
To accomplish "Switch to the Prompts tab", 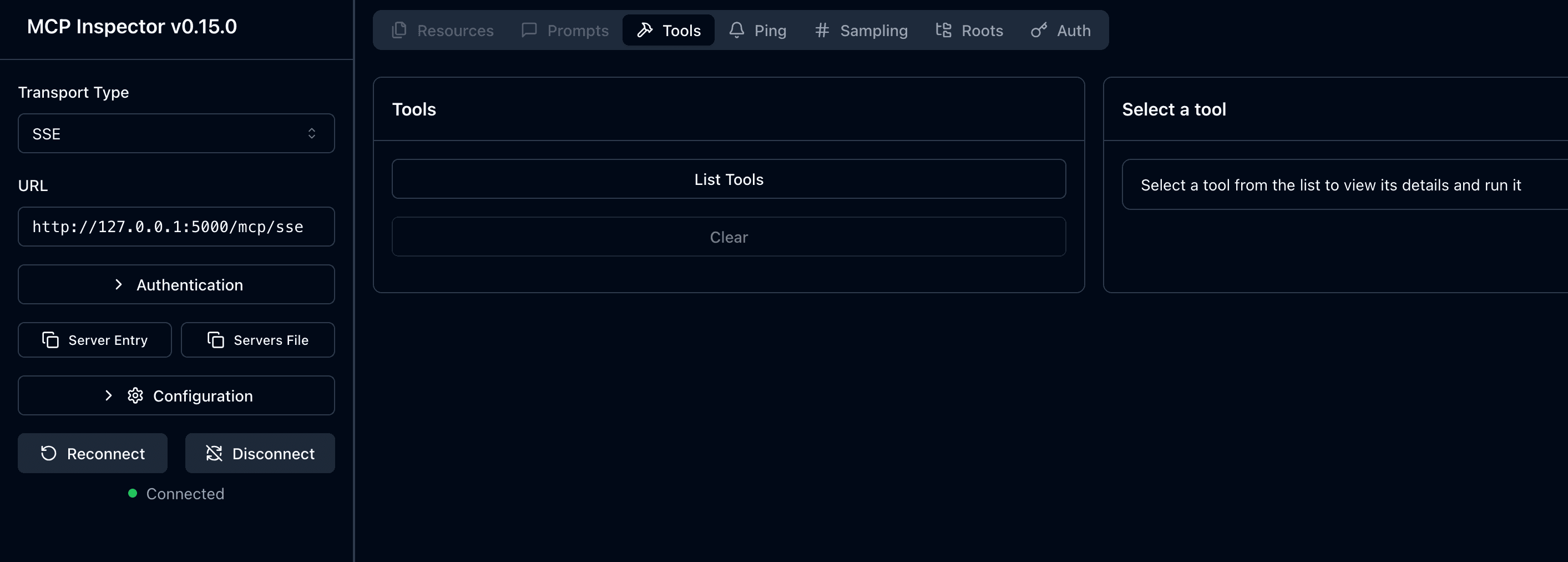I will (565, 30).
